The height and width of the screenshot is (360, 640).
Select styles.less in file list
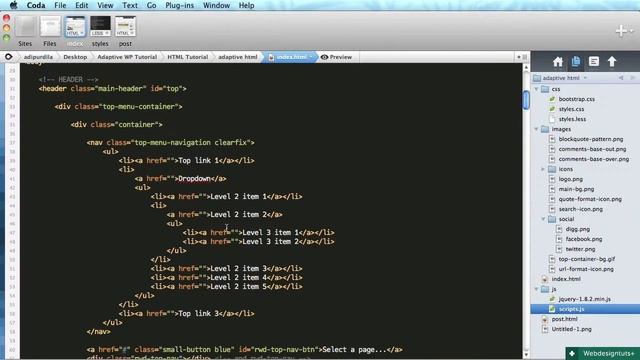(x=572, y=119)
